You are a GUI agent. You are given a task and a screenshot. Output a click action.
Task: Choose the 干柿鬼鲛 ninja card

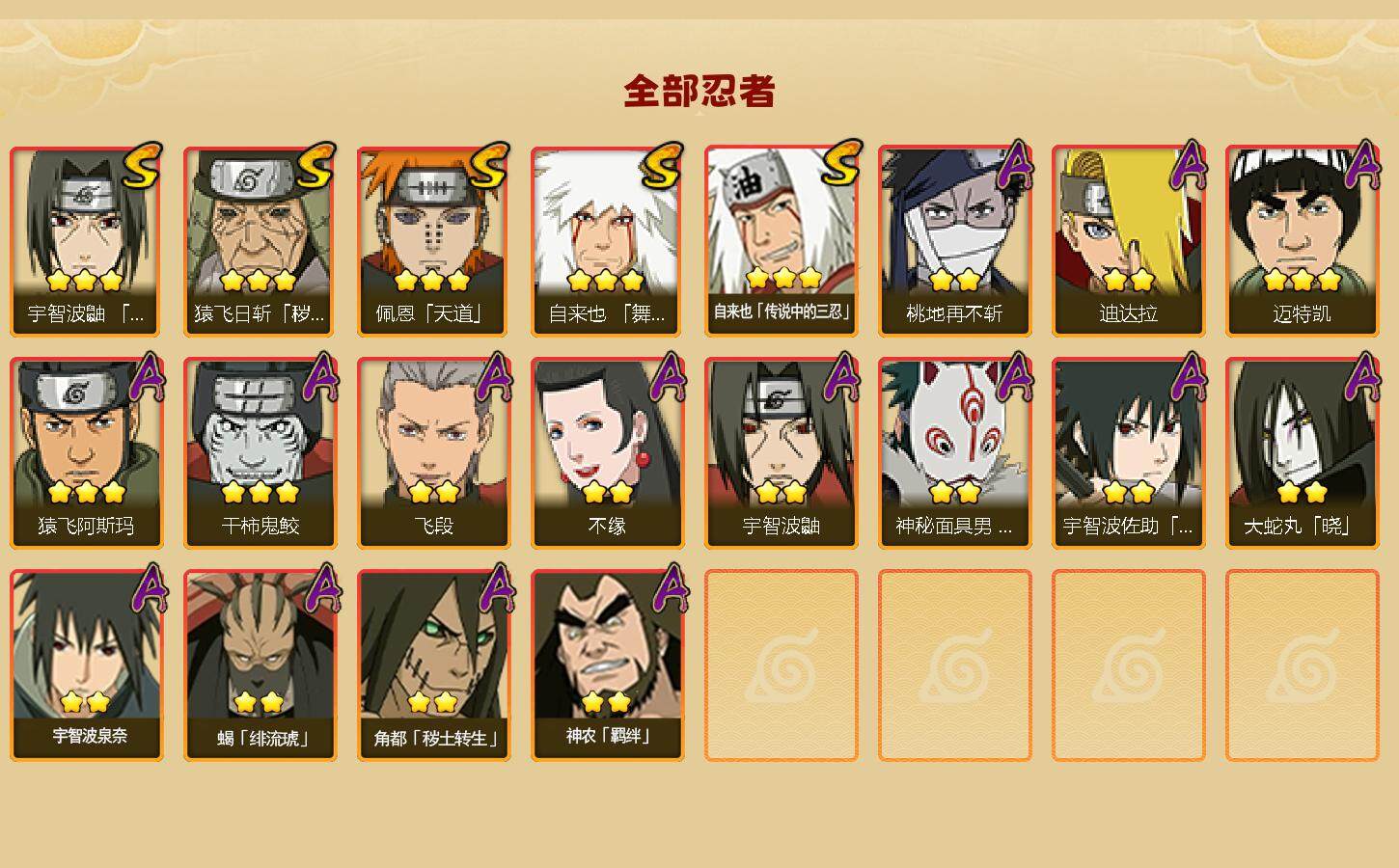click(x=260, y=453)
